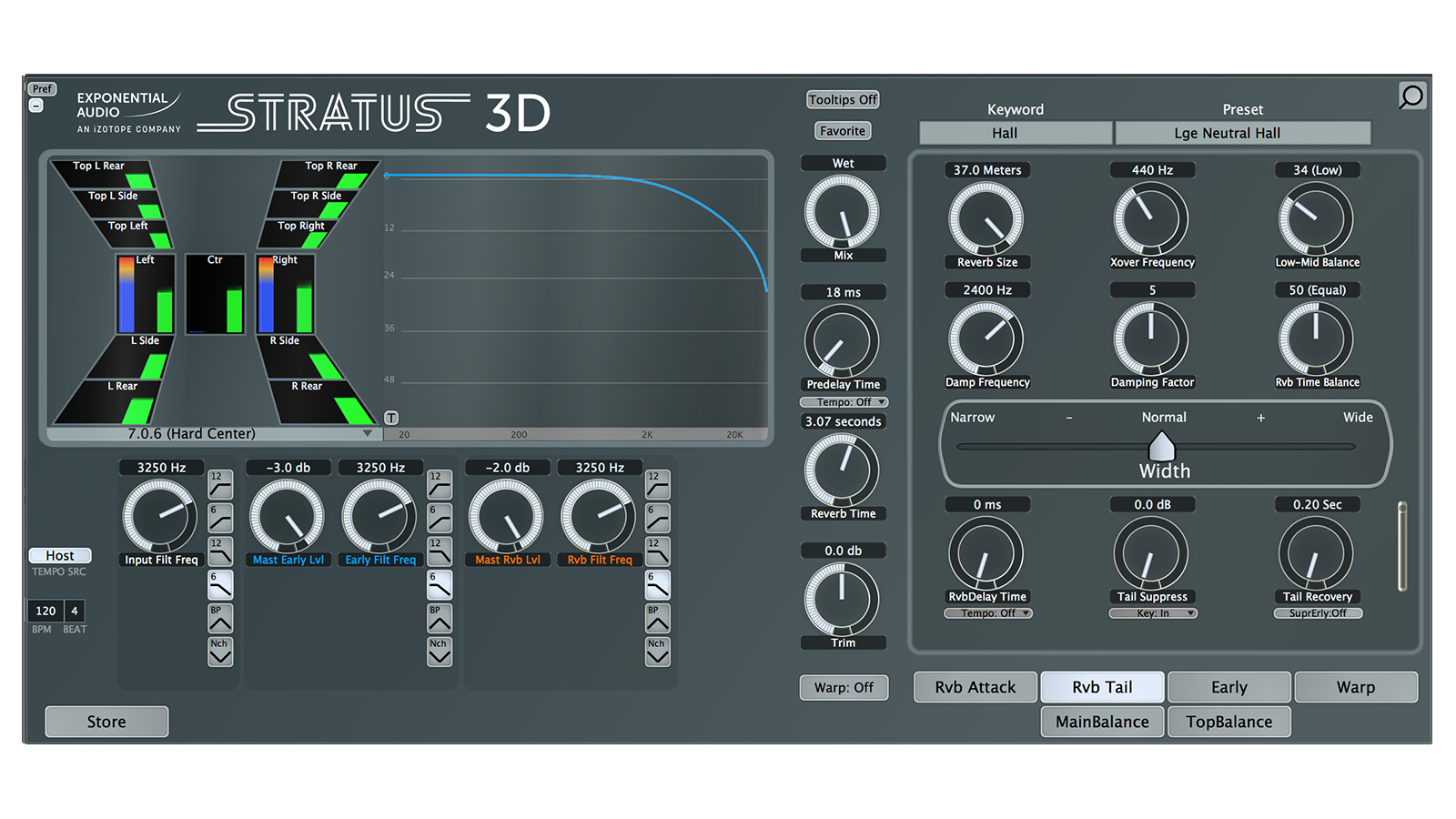Toggle the Favorite button
This screenshot has height=819, width=1456.
coord(843,131)
